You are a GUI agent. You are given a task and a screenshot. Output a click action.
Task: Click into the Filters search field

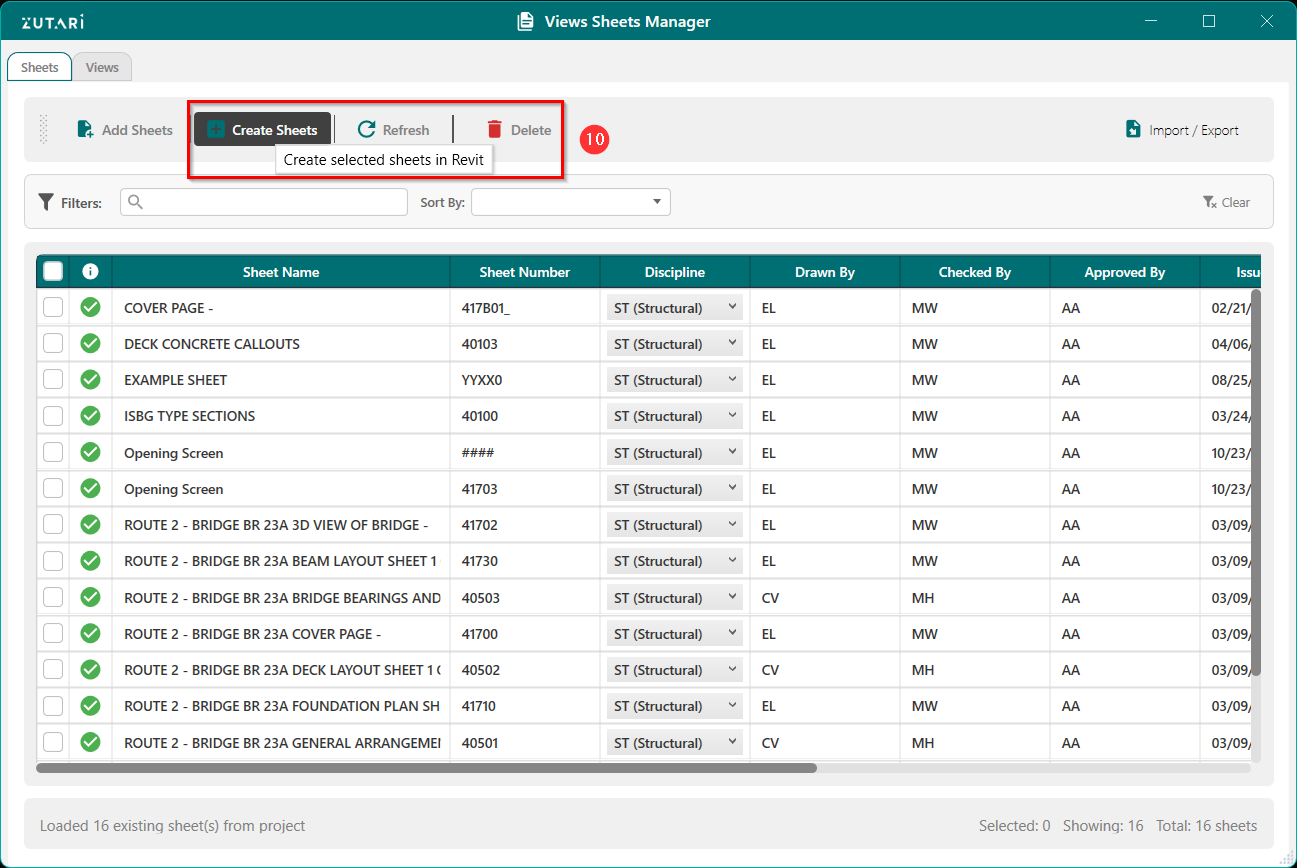264,202
